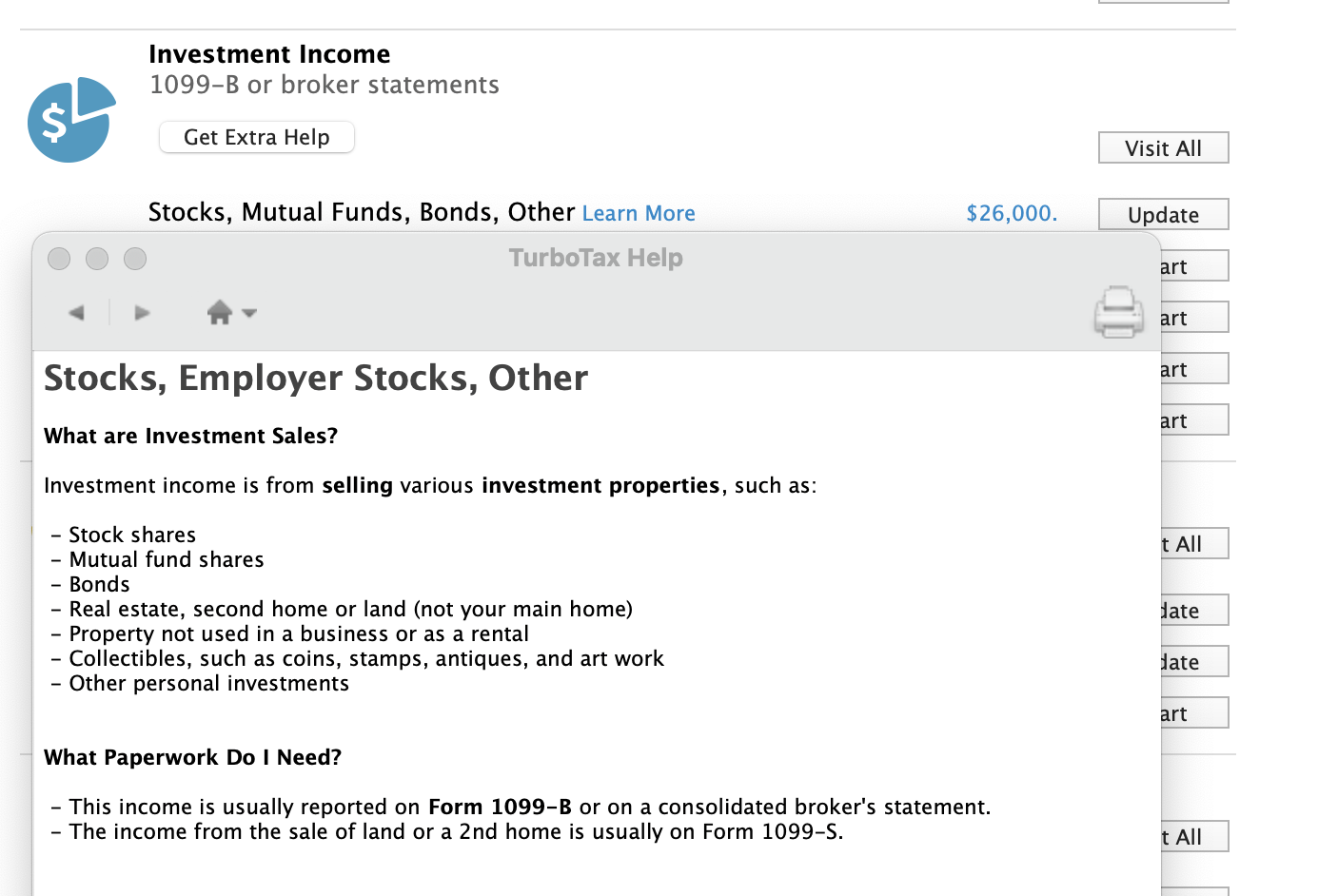Close the TurboTax Help window
This screenshot has height=896, width=1338.
[59, 259]
